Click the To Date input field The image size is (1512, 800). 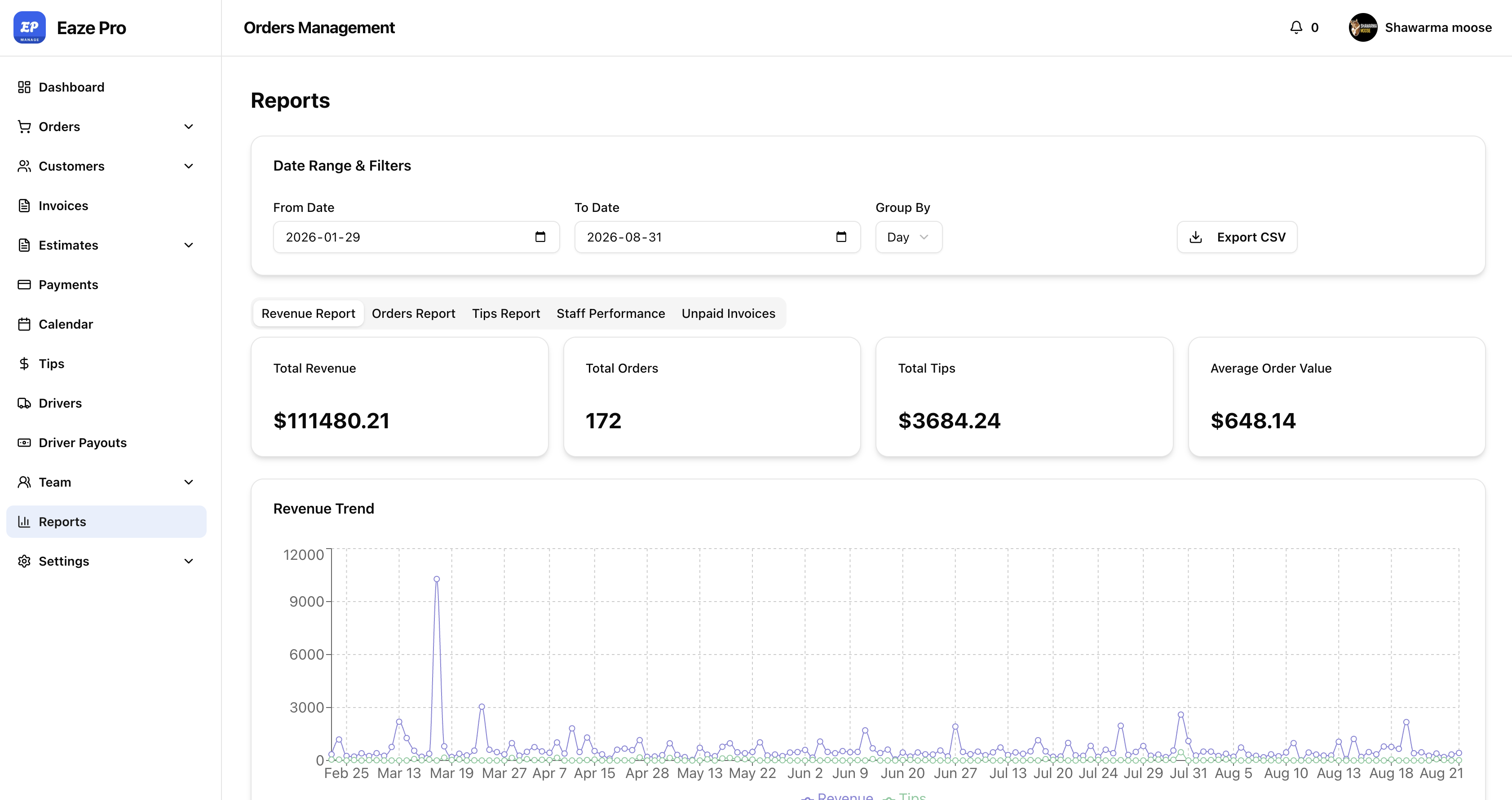(717, 237)
